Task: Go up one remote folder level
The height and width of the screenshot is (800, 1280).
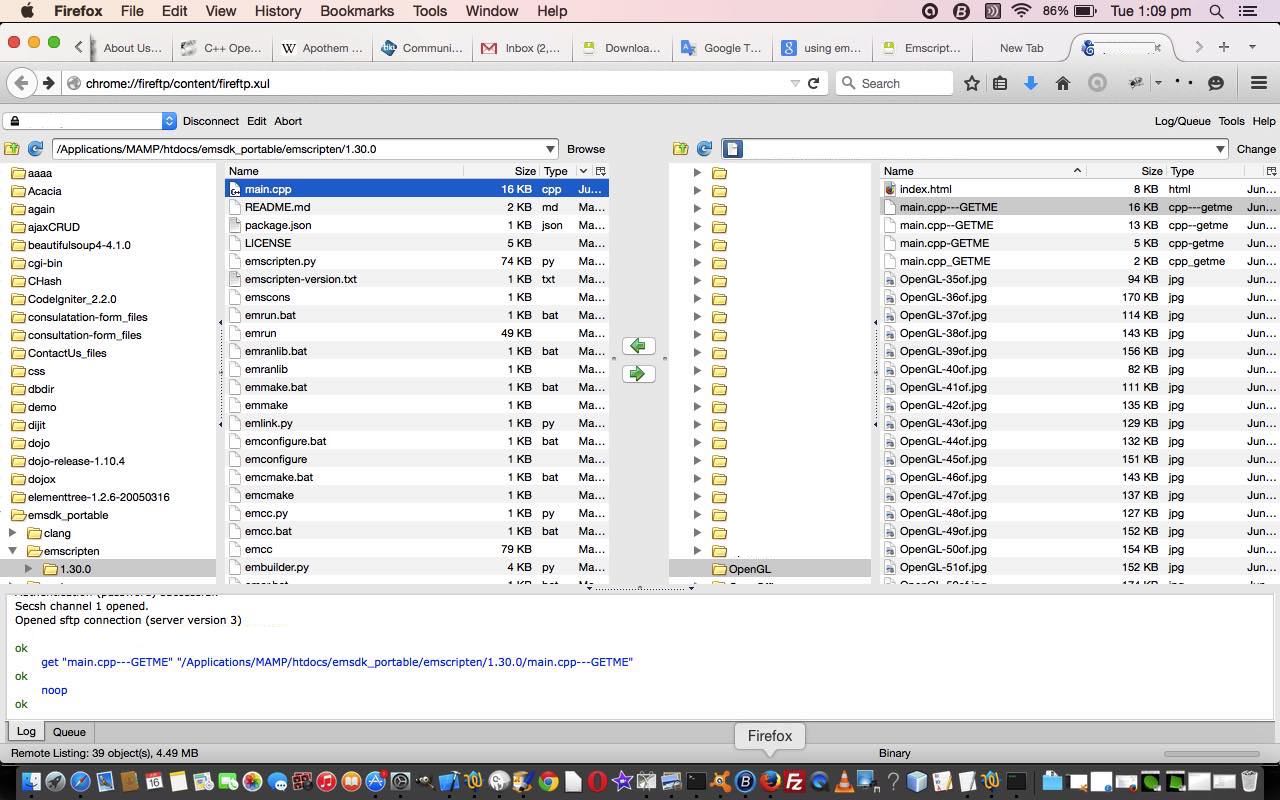Action: pos(681,149)
